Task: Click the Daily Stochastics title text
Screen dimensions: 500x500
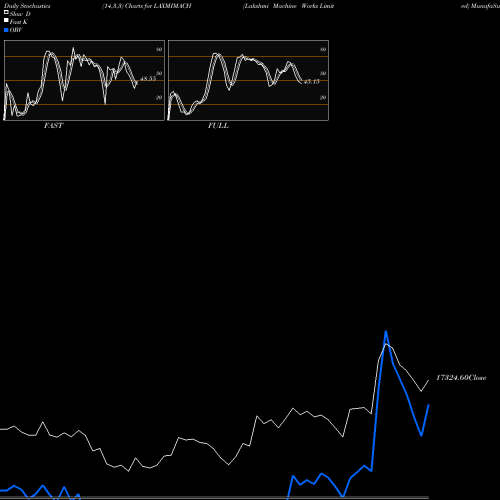Action: 27,6
